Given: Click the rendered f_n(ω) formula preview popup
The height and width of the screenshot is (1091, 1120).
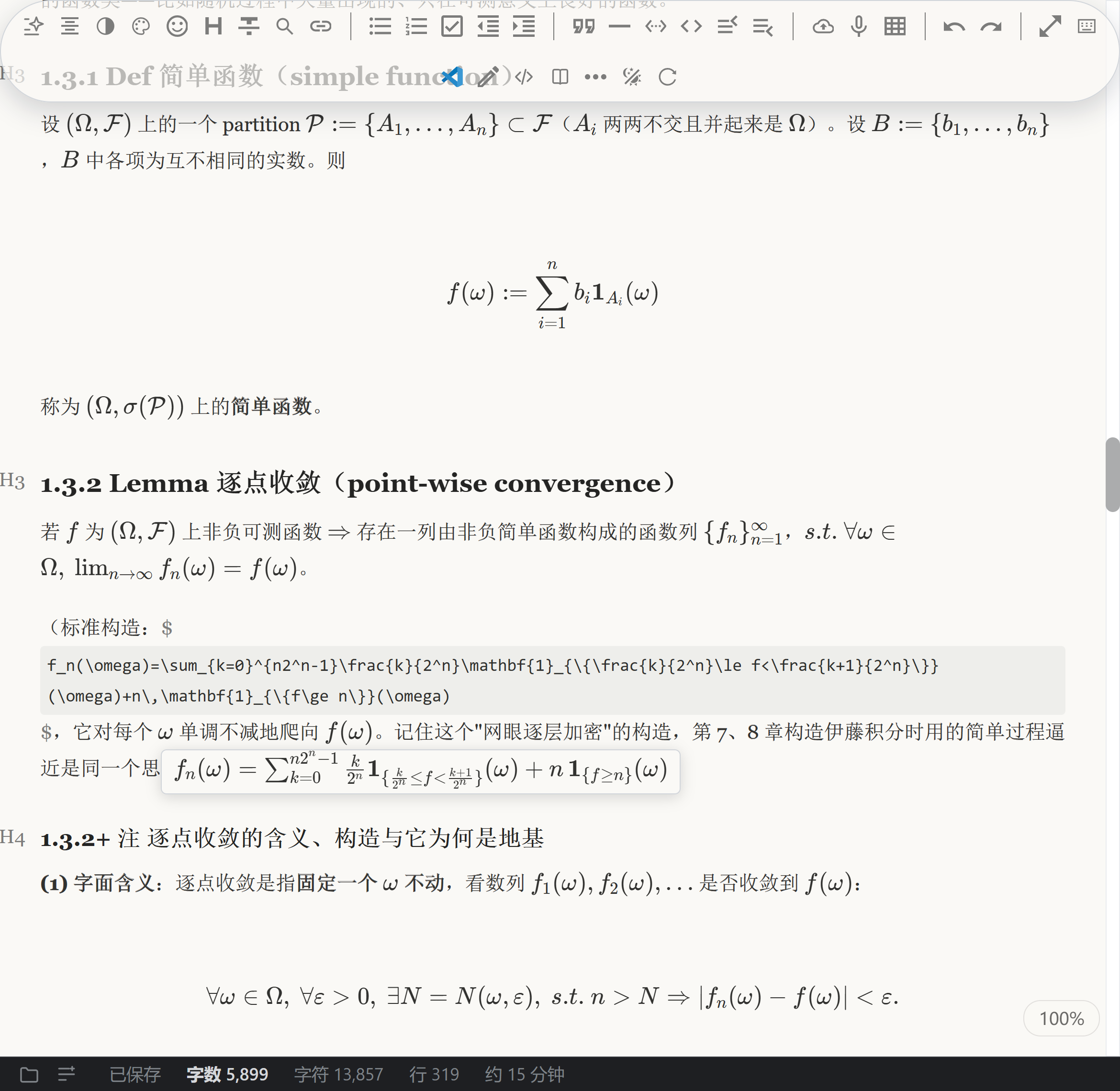Looking at the screenshot, I should pyautogui.click(x=421, y=771).
